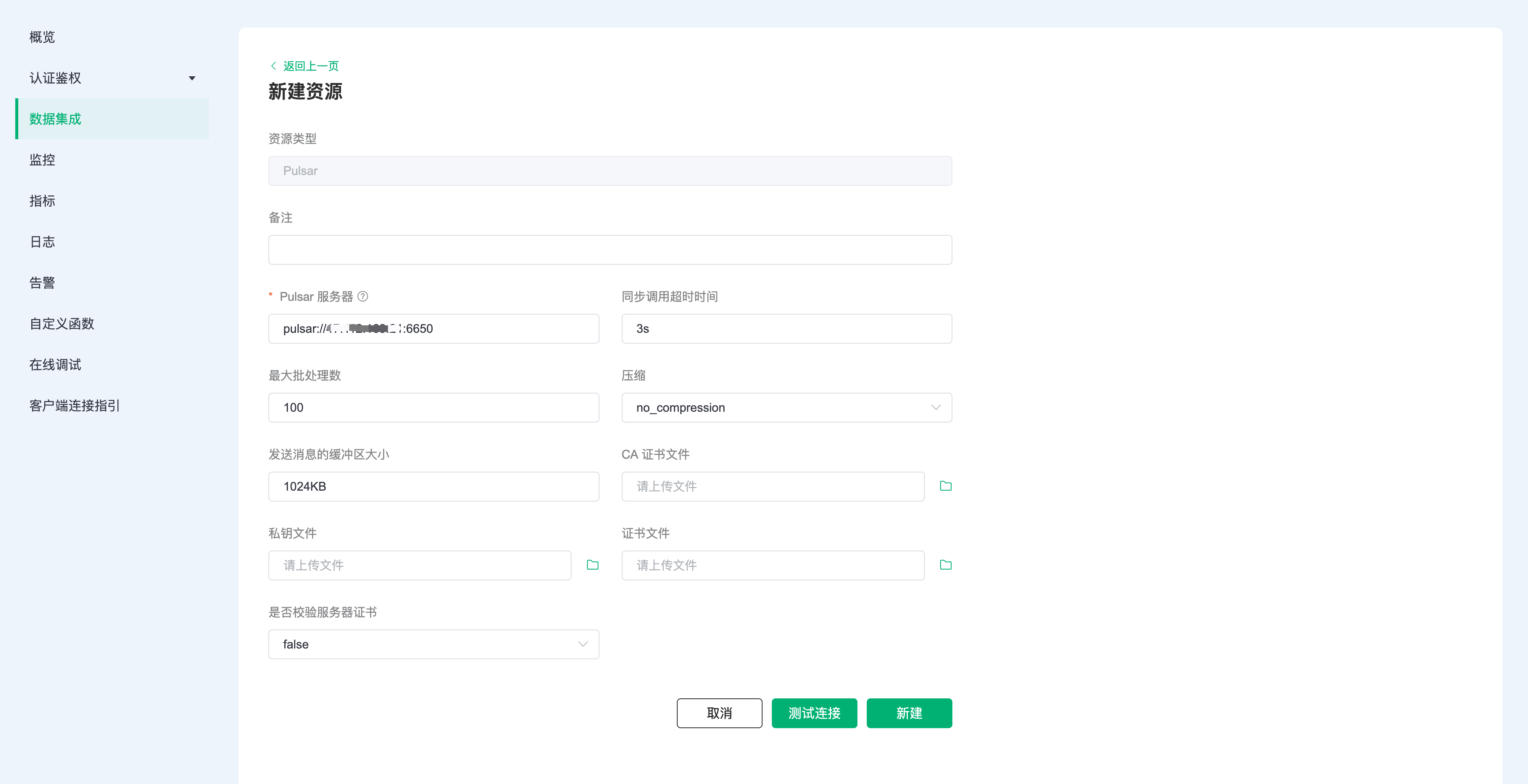Click the 返回上一页 link

pos(311,65)
